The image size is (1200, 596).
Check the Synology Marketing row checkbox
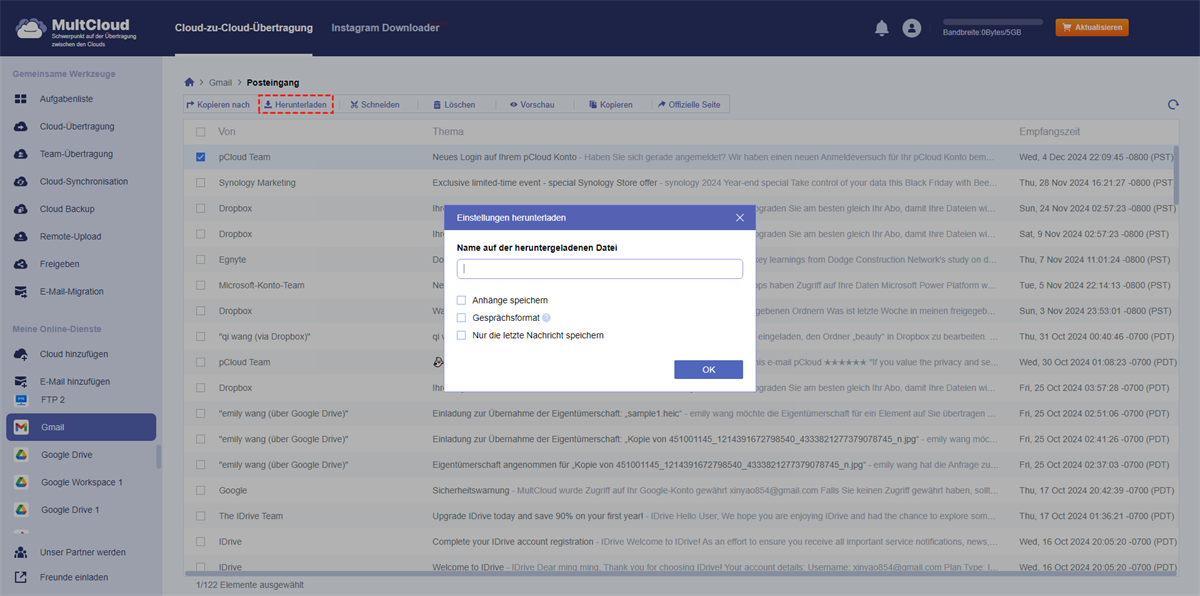click(201, 183)
